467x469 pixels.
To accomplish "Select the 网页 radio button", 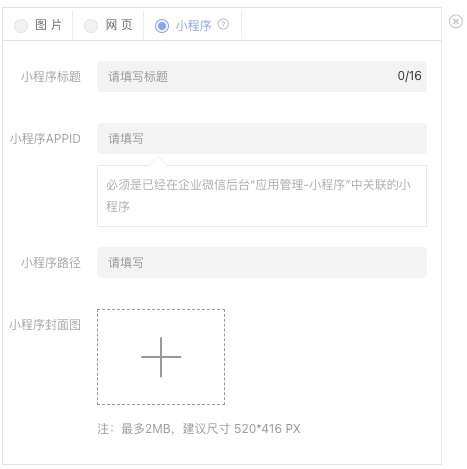I will click(x=91, y=25).
